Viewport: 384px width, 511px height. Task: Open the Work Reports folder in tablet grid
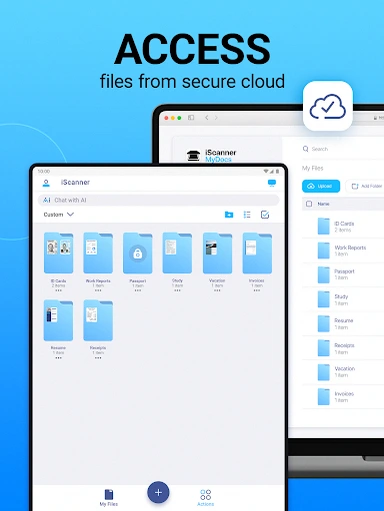[x=98, y=253]
